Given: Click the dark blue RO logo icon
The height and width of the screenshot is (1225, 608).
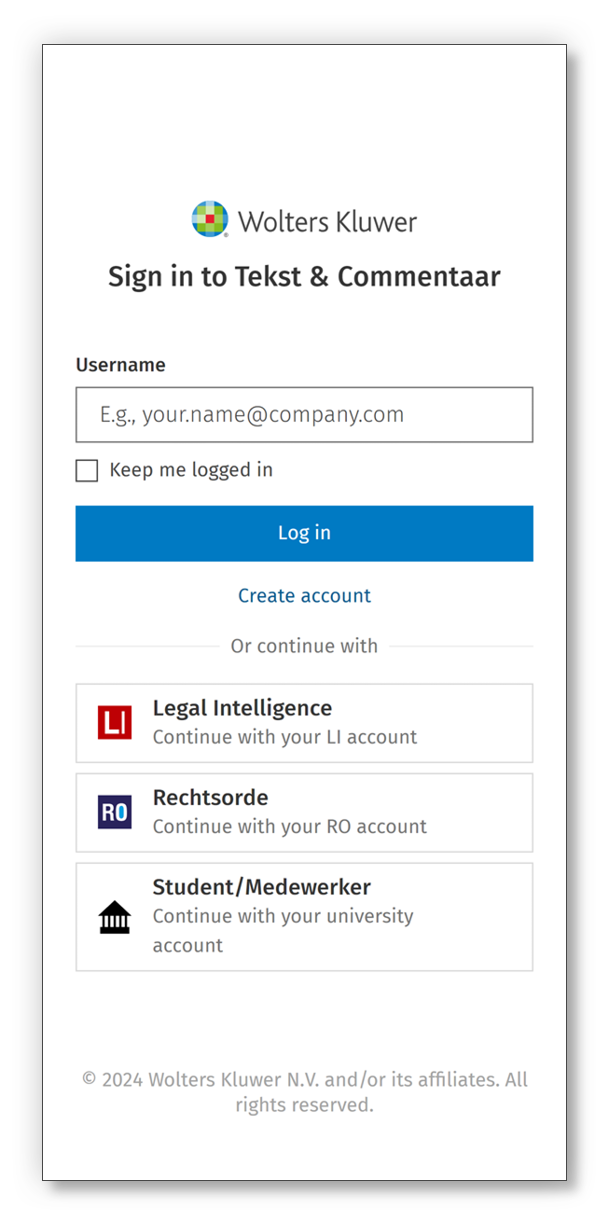Looking at the screenshot, I should pos(115,812).
